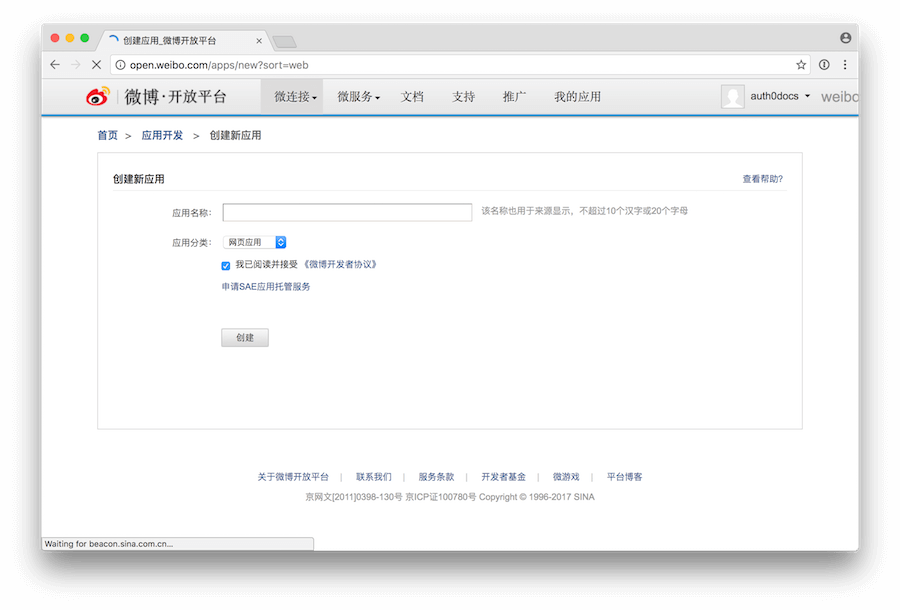Click the red close window button
900x610 pixels.
point(55,38)
